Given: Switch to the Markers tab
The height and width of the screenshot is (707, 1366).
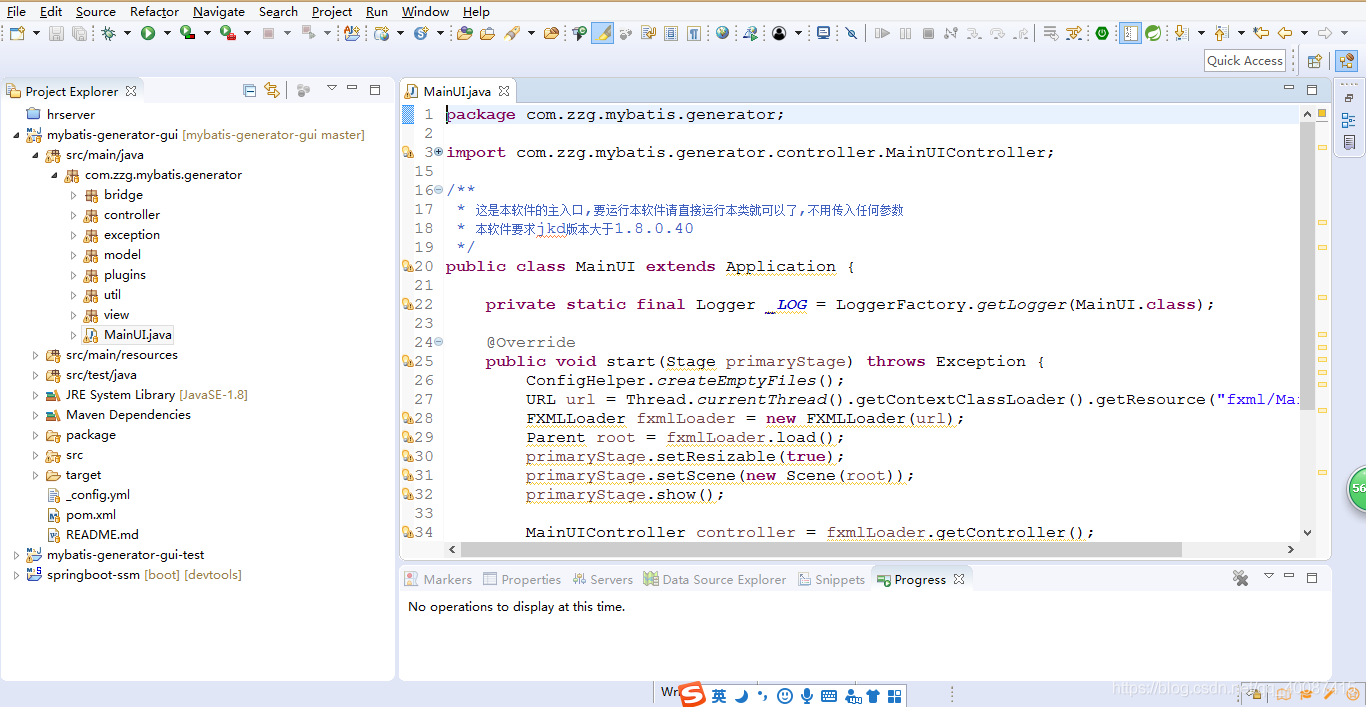Looking at the screenshot, I should click(447, 578).
